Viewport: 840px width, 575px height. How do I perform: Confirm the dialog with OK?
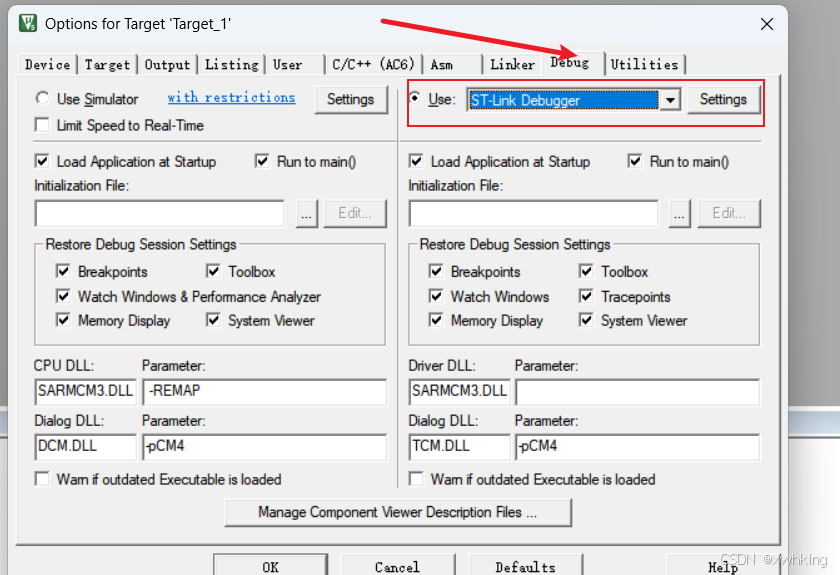click(271, 566)
